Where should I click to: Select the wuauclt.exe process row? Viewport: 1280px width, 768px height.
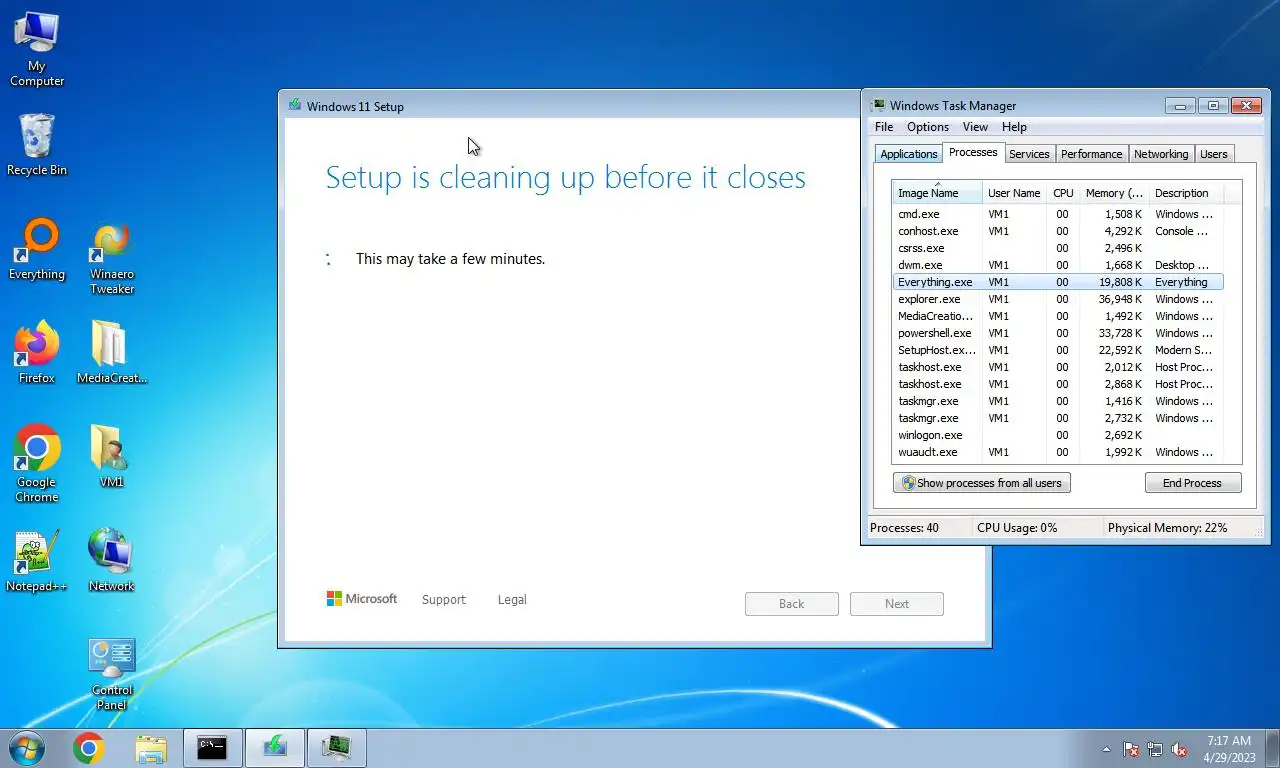[1058, 452]
